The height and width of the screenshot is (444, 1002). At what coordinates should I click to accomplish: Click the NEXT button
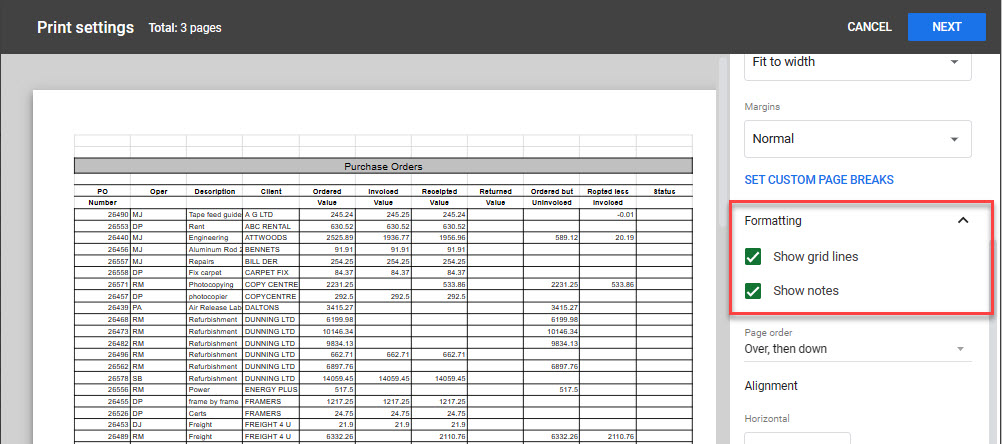946,27
